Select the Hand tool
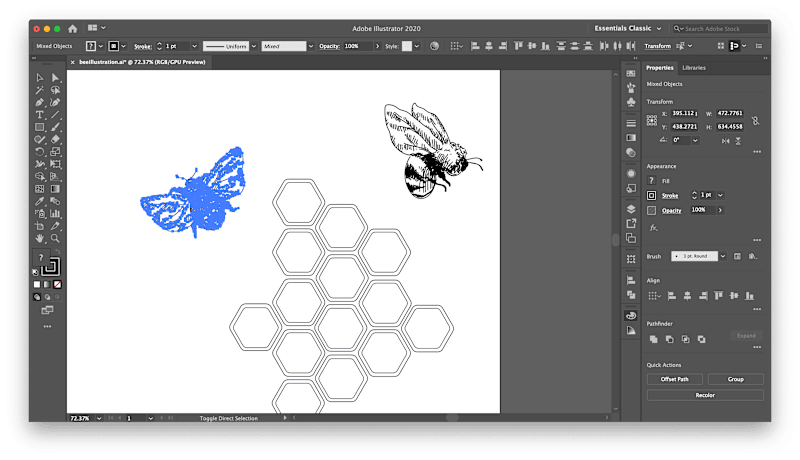This screenshot has height=460, width=800. 40,238
